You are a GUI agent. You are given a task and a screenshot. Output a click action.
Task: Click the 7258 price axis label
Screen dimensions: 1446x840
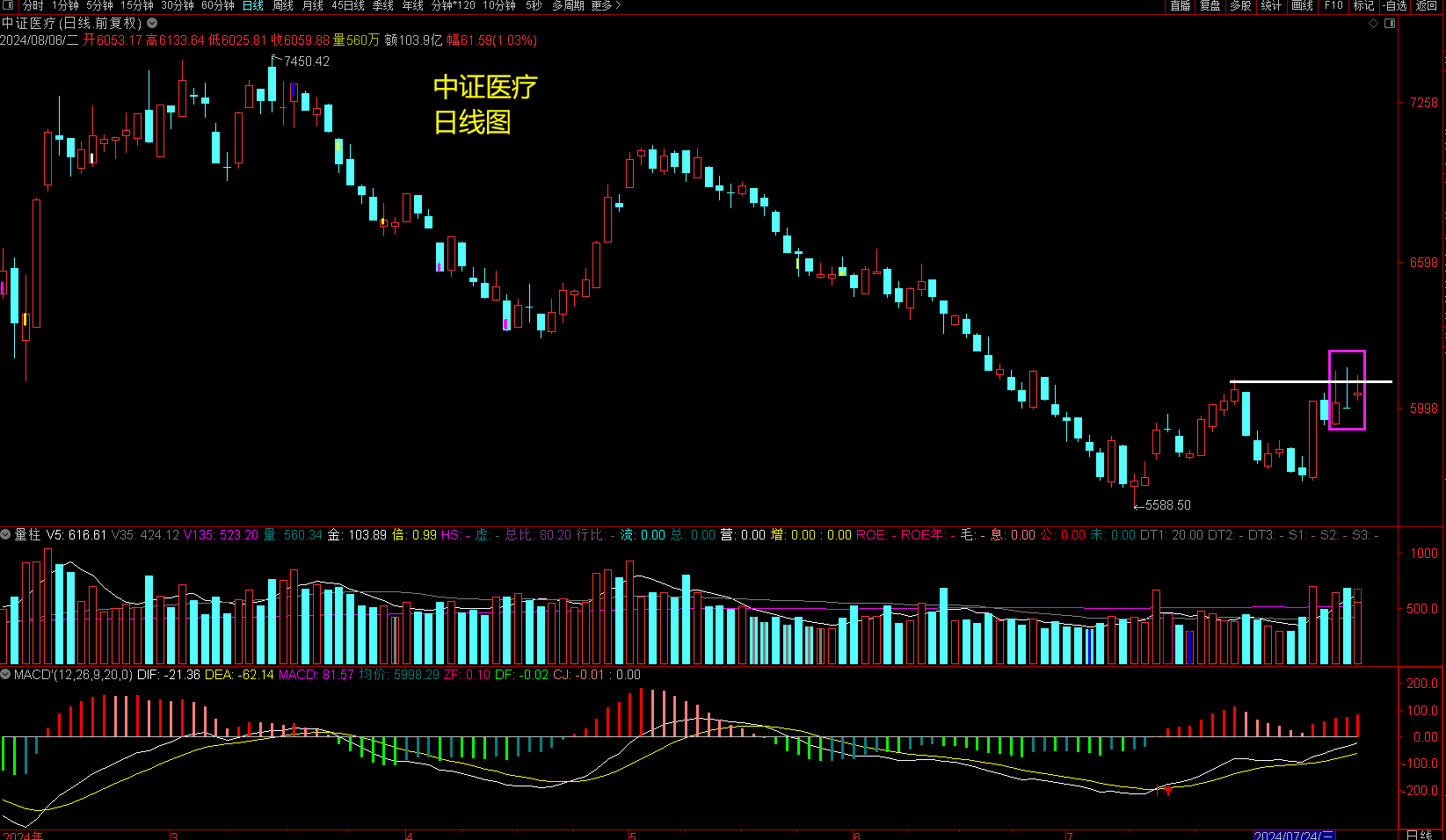(x=1424, y=103)
